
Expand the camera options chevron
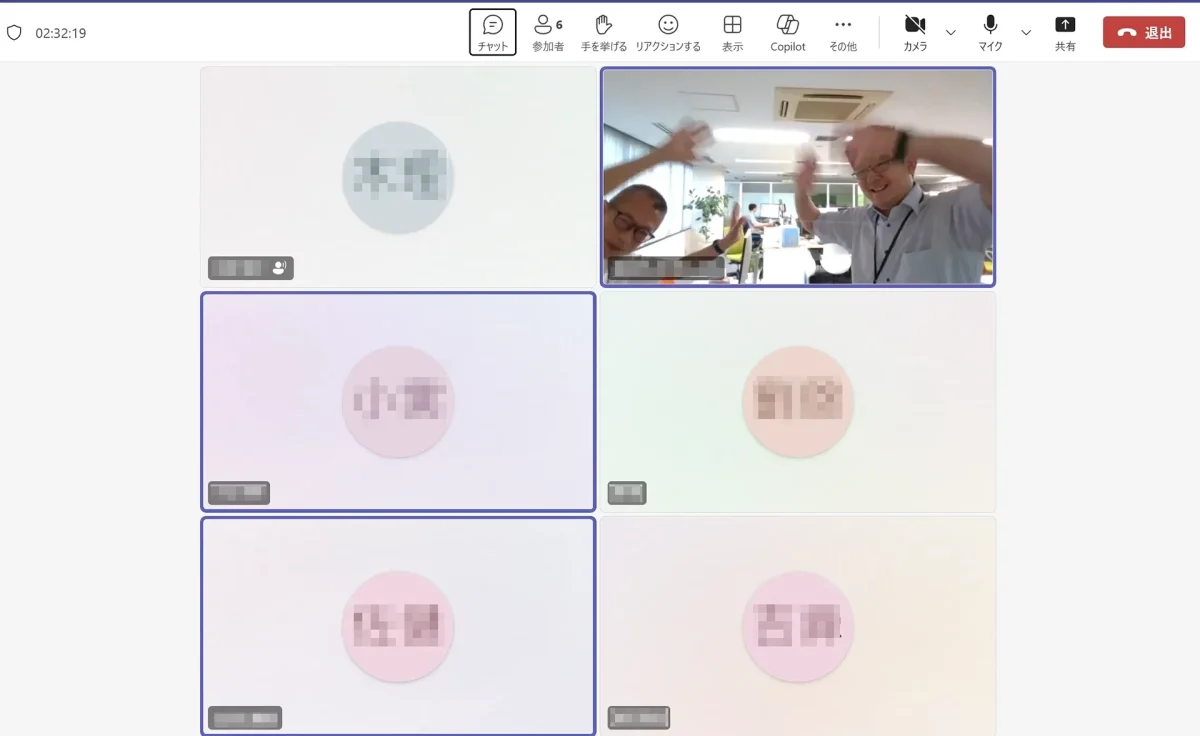(x=950, y=33)
